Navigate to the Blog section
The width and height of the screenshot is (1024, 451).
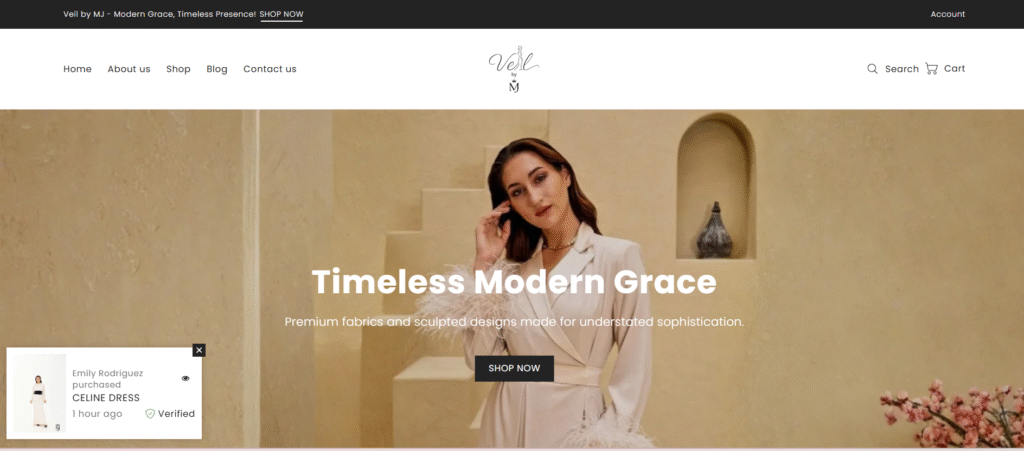pyautogui.click(x=217, y=69)
